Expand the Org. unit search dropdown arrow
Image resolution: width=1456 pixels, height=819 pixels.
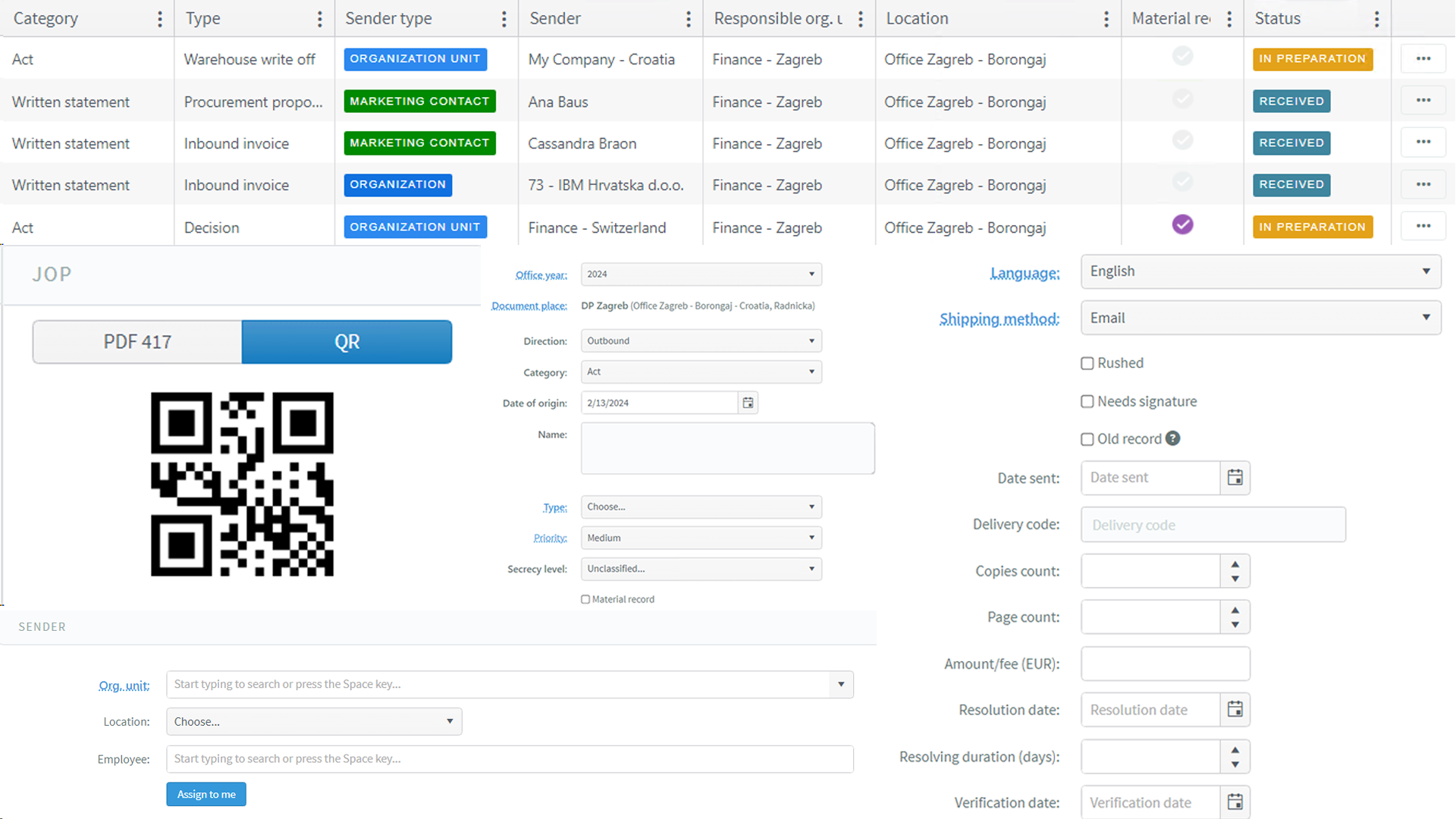coord(841,684)
